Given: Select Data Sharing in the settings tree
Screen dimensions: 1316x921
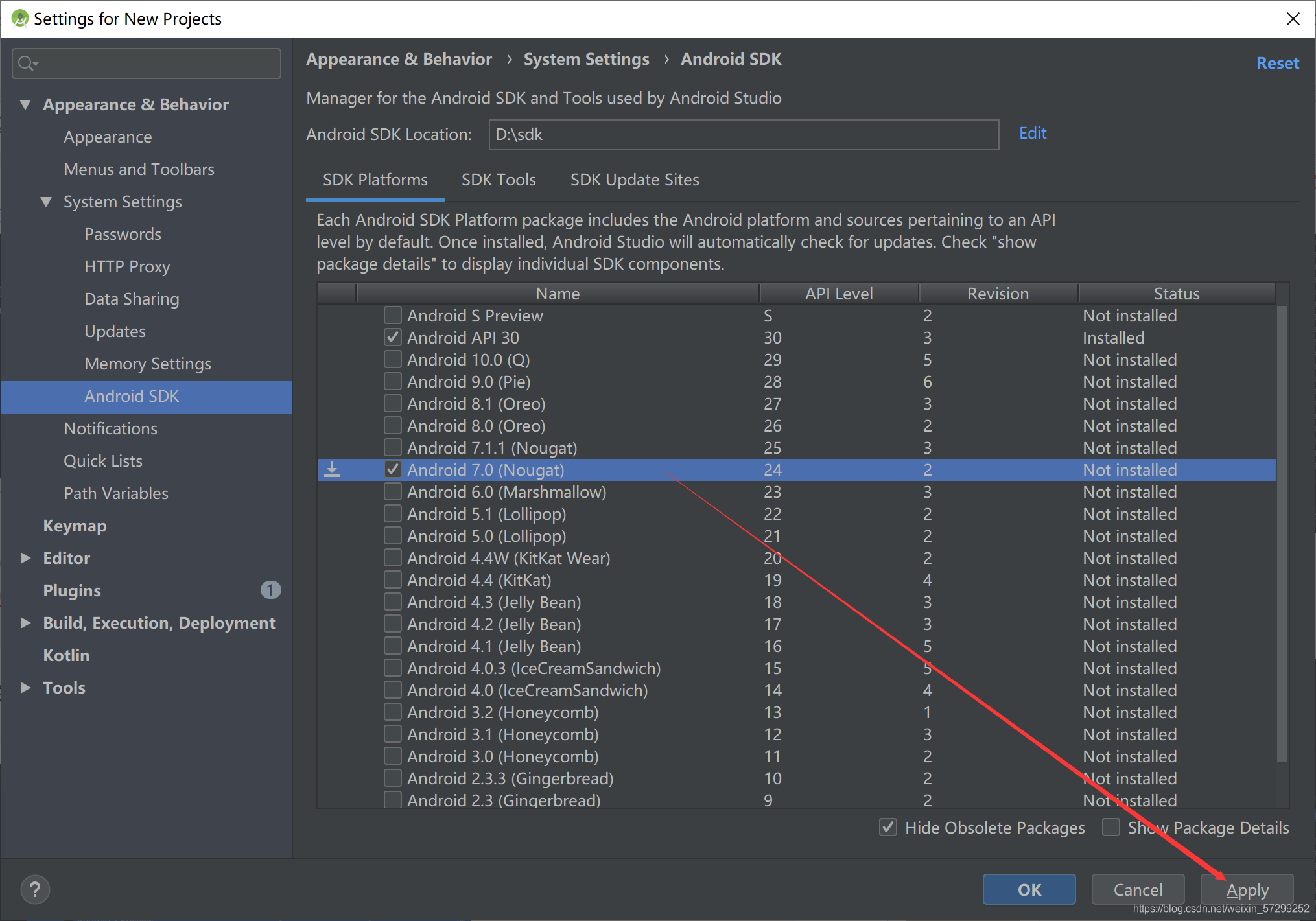Looking at the screenshot, I should tap(132, 299).
